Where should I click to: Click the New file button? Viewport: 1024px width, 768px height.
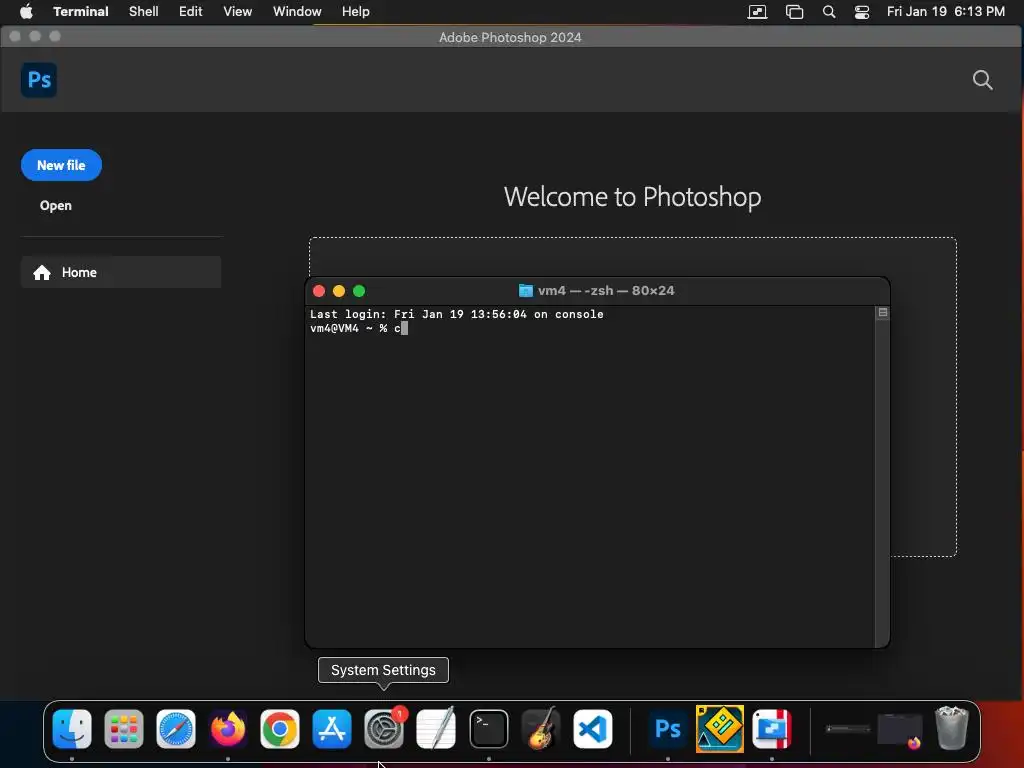coord(61,165)
